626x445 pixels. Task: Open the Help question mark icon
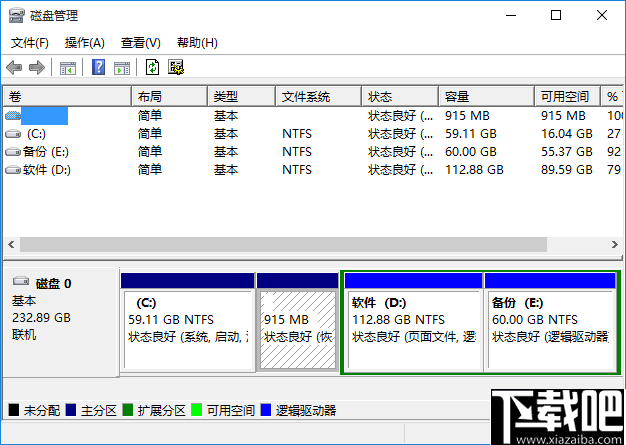click(x=98, y=67)
